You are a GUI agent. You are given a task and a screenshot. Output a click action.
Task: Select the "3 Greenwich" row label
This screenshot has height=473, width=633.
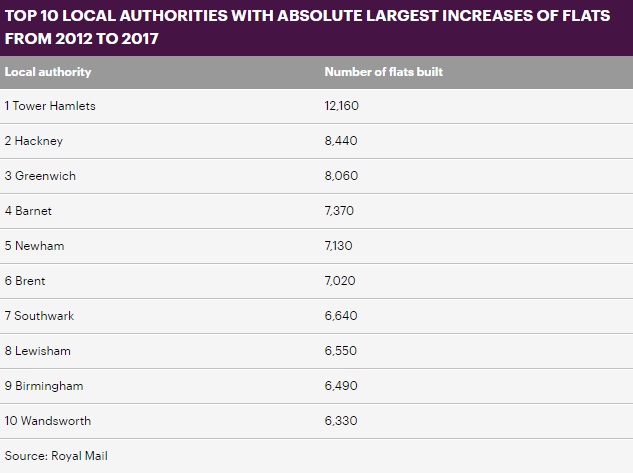click(41, 176)
